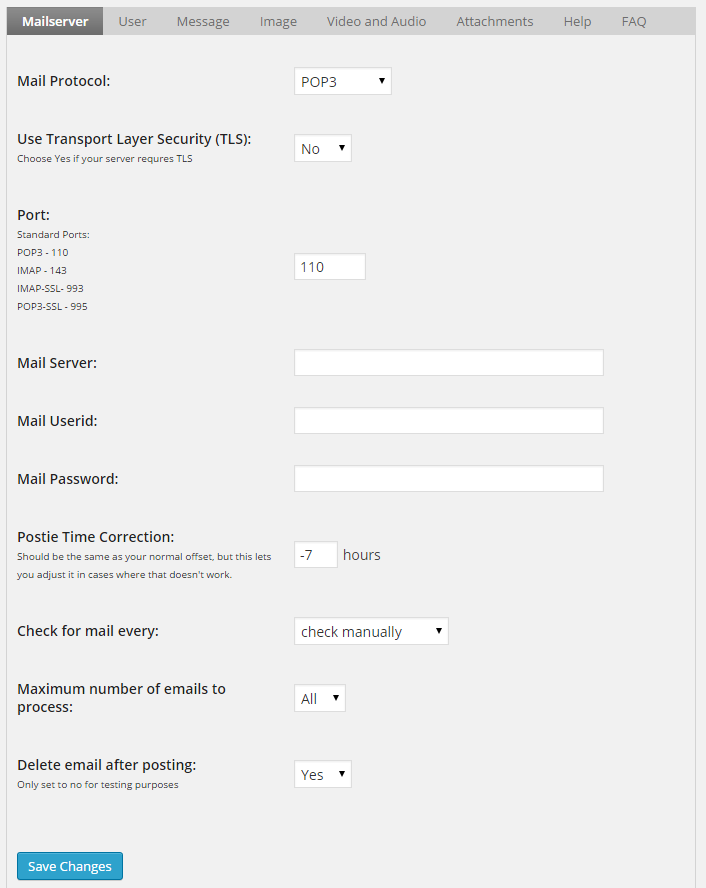706x888 pixels.
Task: Click the Mail Protocol label text
Action: (64, 81)
